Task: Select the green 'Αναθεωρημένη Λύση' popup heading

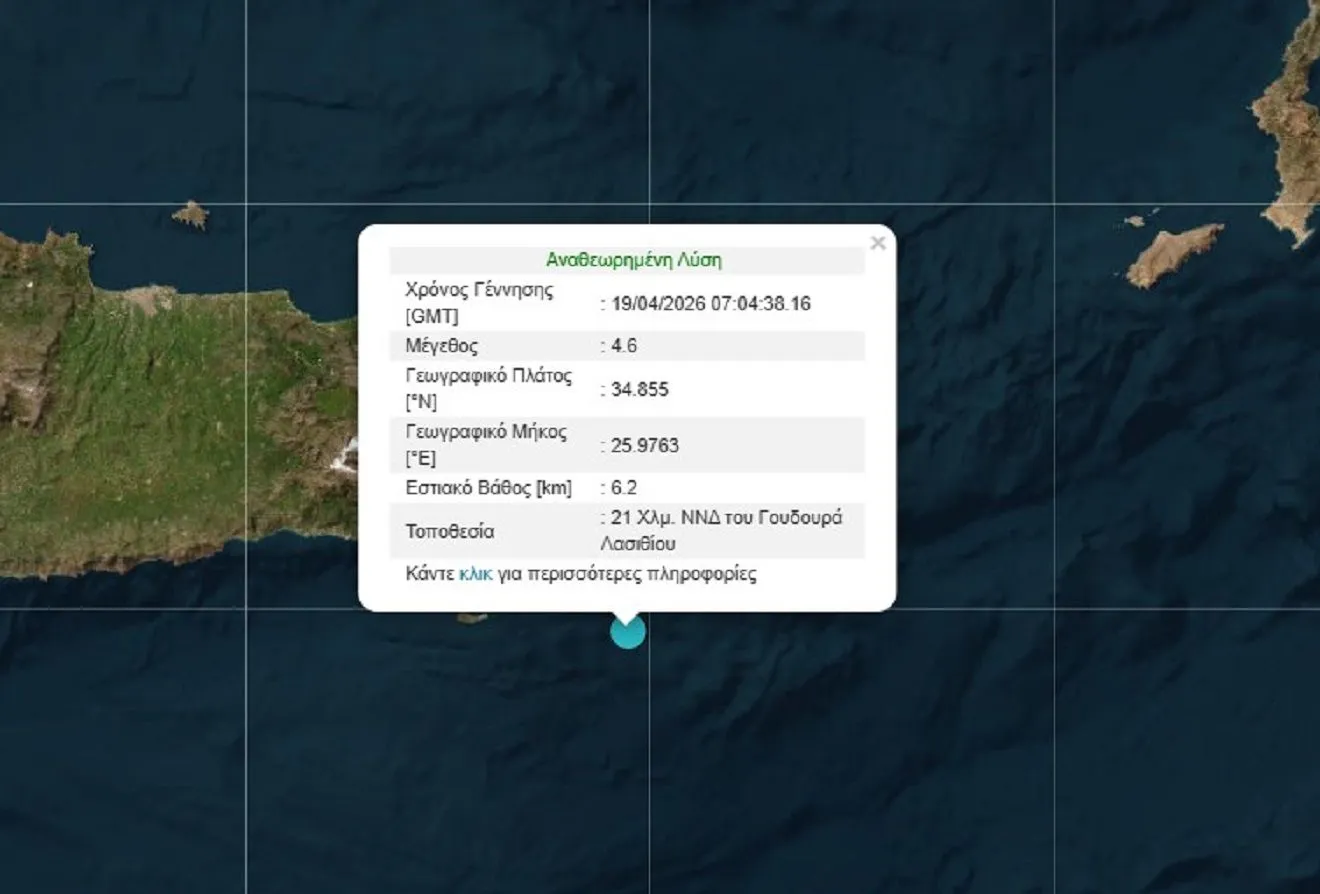Action: point(634,260)
